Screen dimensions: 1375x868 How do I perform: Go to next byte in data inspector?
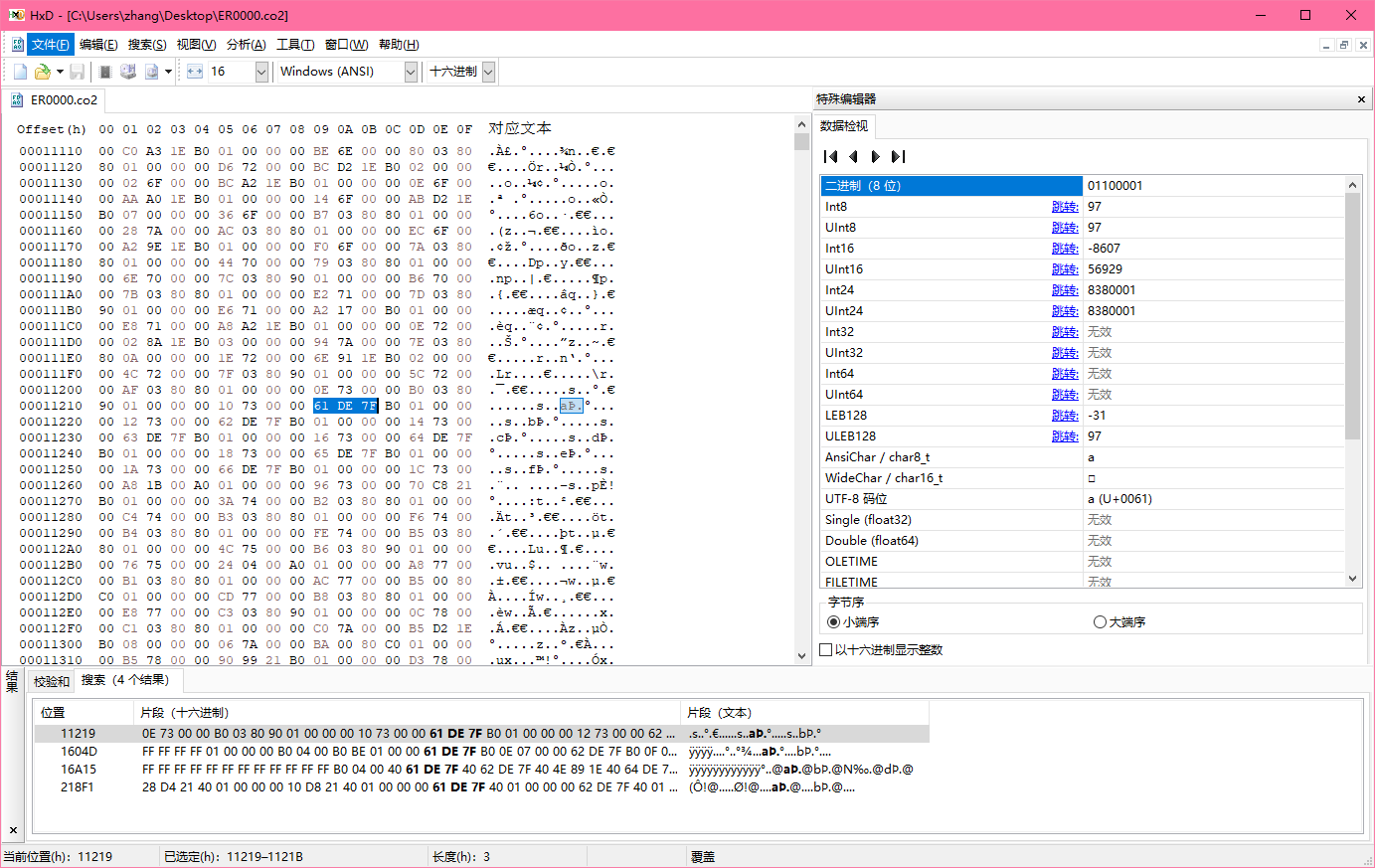coord(875,156)
